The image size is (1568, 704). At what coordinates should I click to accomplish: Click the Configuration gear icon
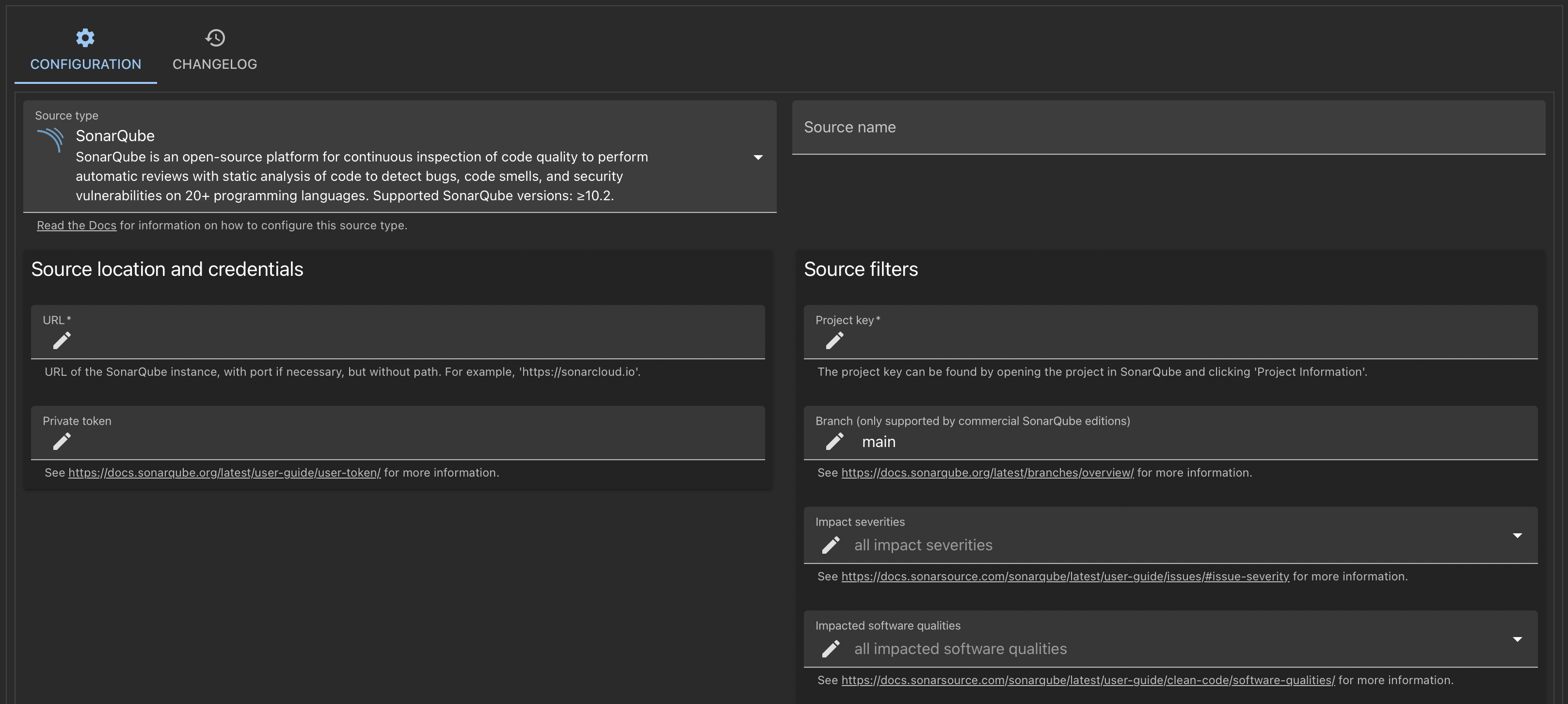click(x=85, y=38)
